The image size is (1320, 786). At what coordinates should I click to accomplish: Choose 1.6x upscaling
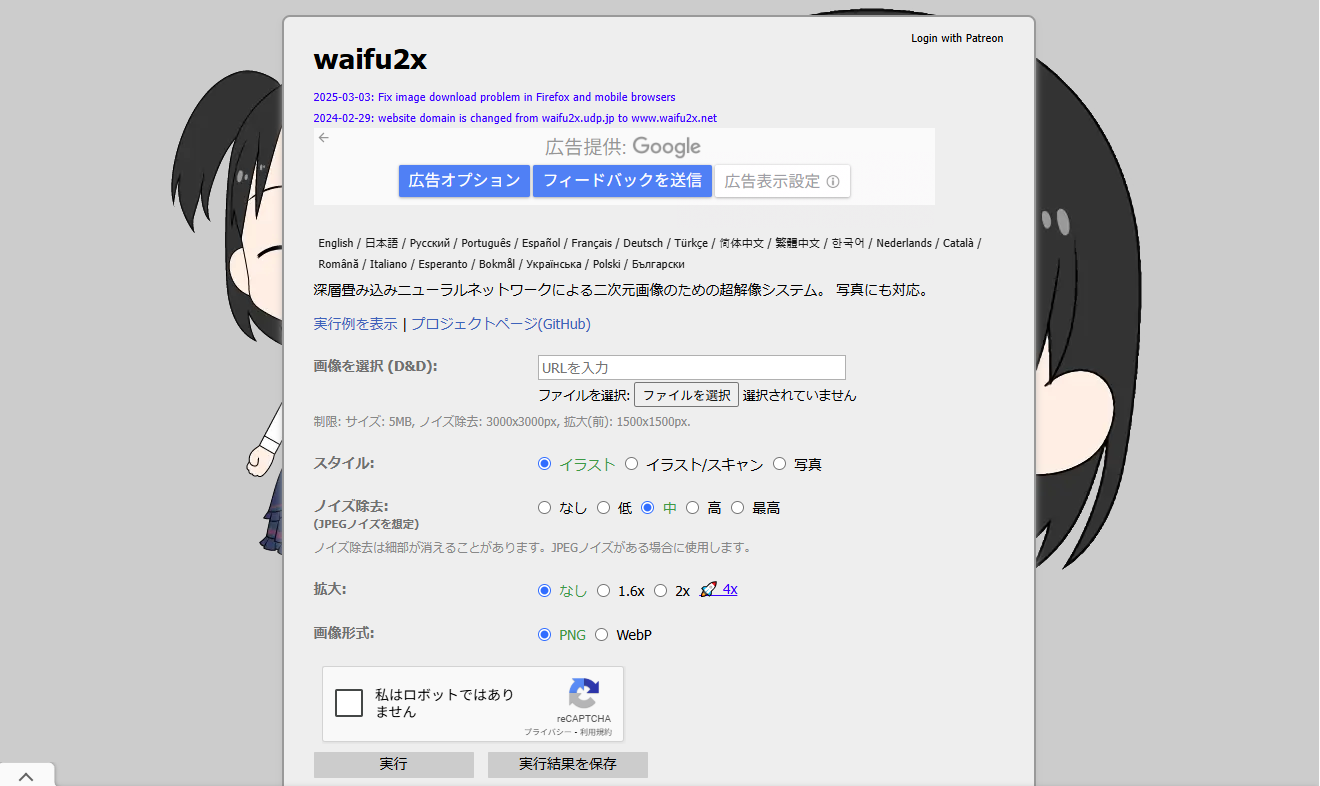point(603,591)
